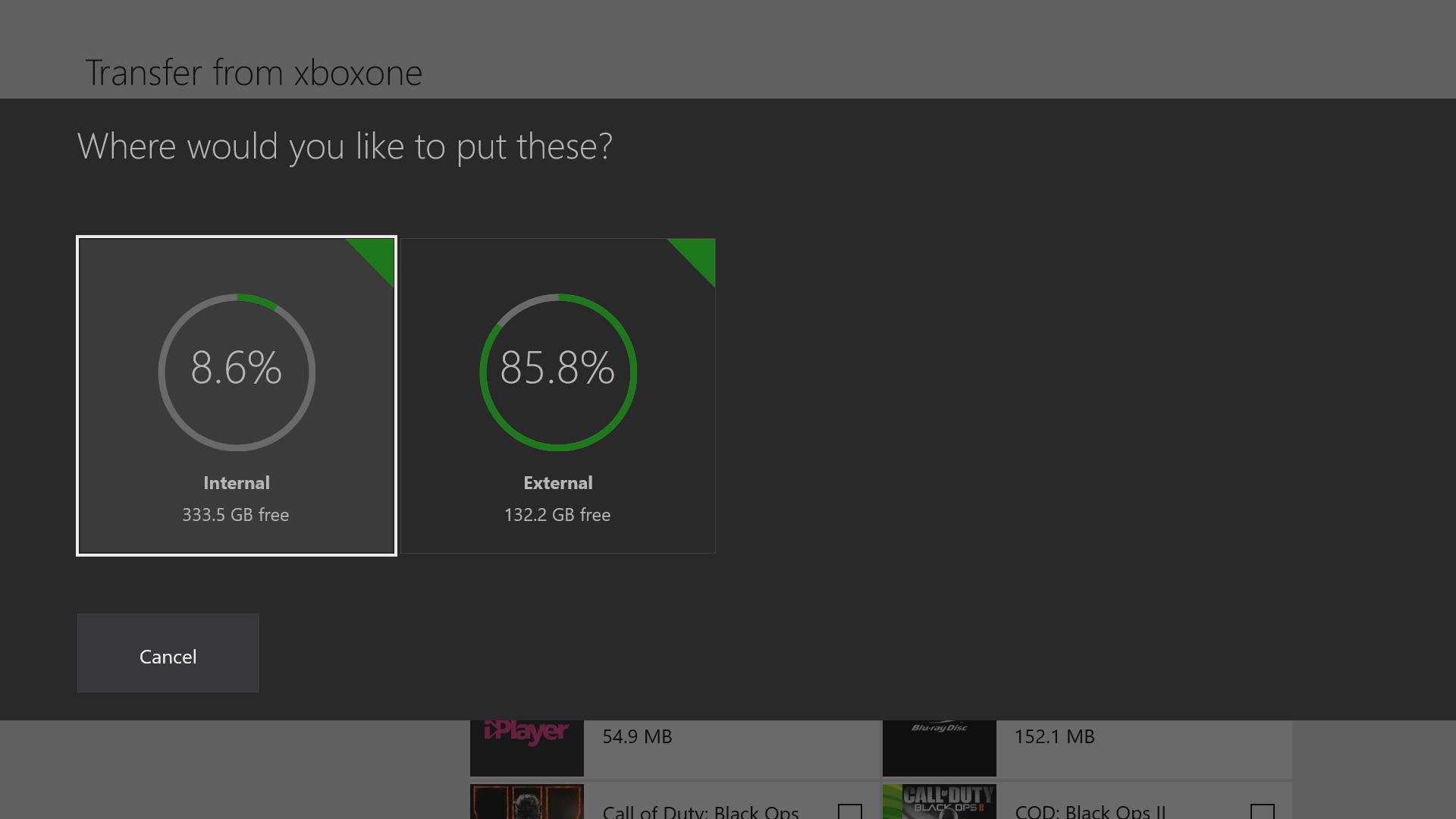Click the Transfer from xboxone header

point(254,72)
